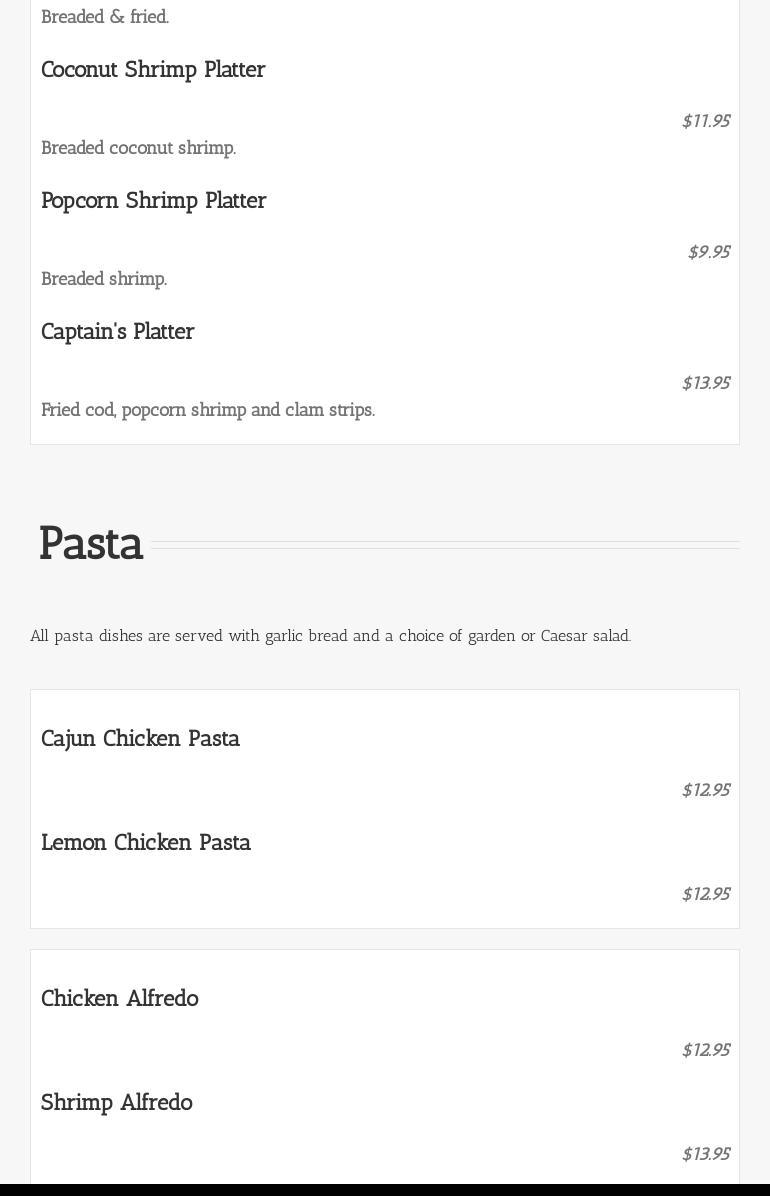Click the Cajun Chicken Pasta $12.95 price
The height and width of the screenshot is (1196, 770).
[x=705, y=790]
